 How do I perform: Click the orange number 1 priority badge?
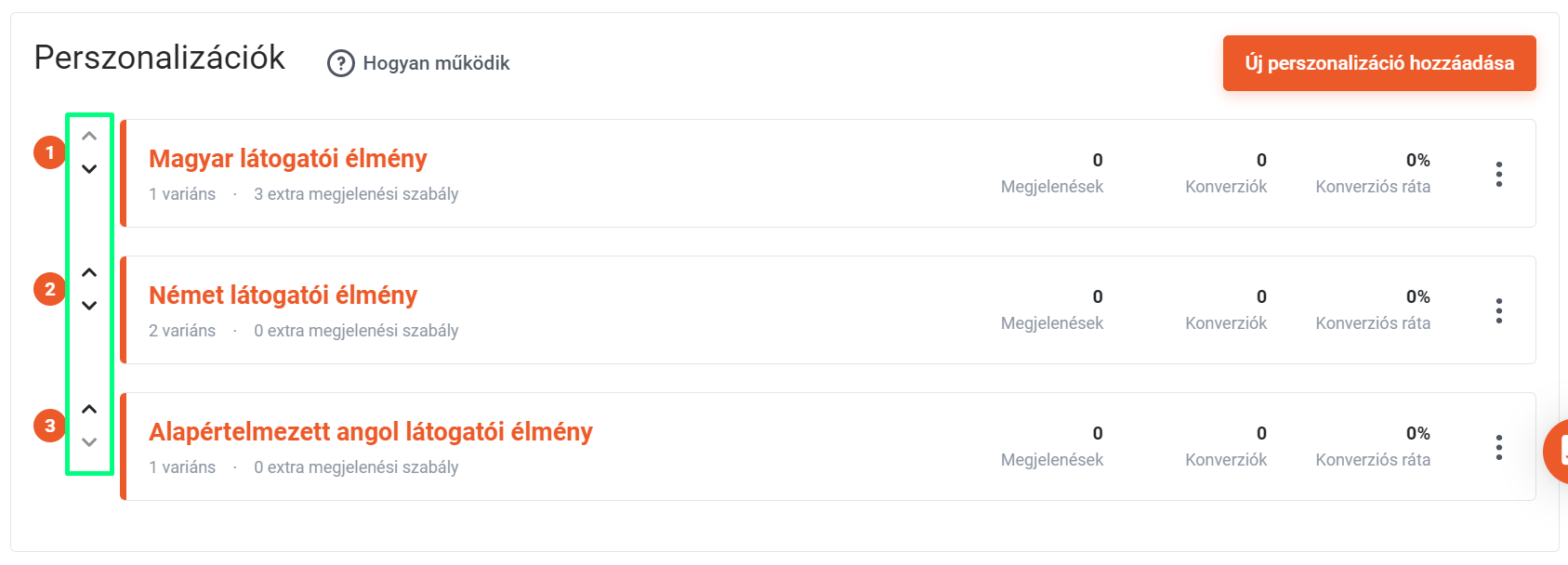(50, 152)
